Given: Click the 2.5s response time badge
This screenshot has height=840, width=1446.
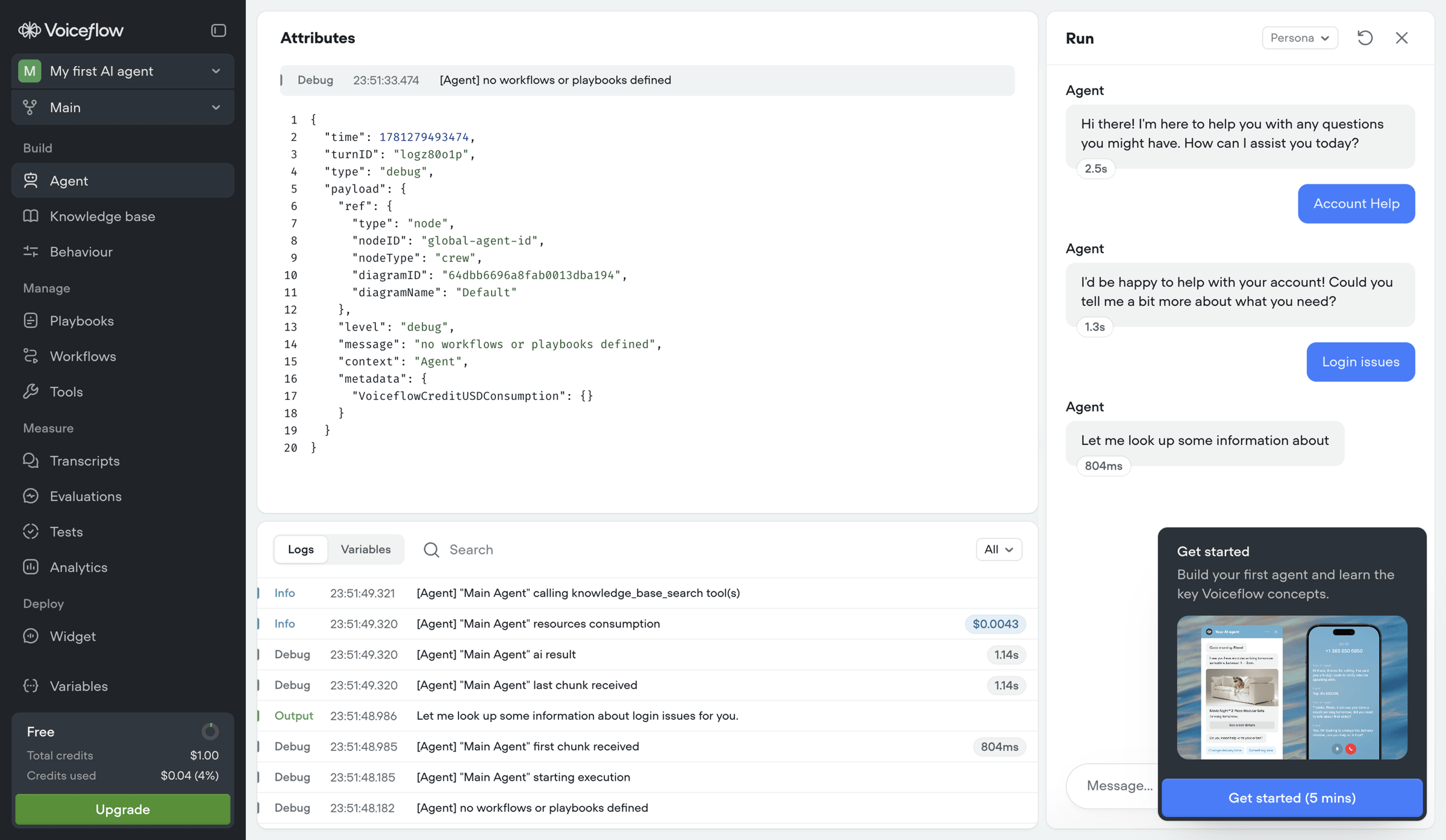Looking at the screenshot, I should (x=1096, y=169).
